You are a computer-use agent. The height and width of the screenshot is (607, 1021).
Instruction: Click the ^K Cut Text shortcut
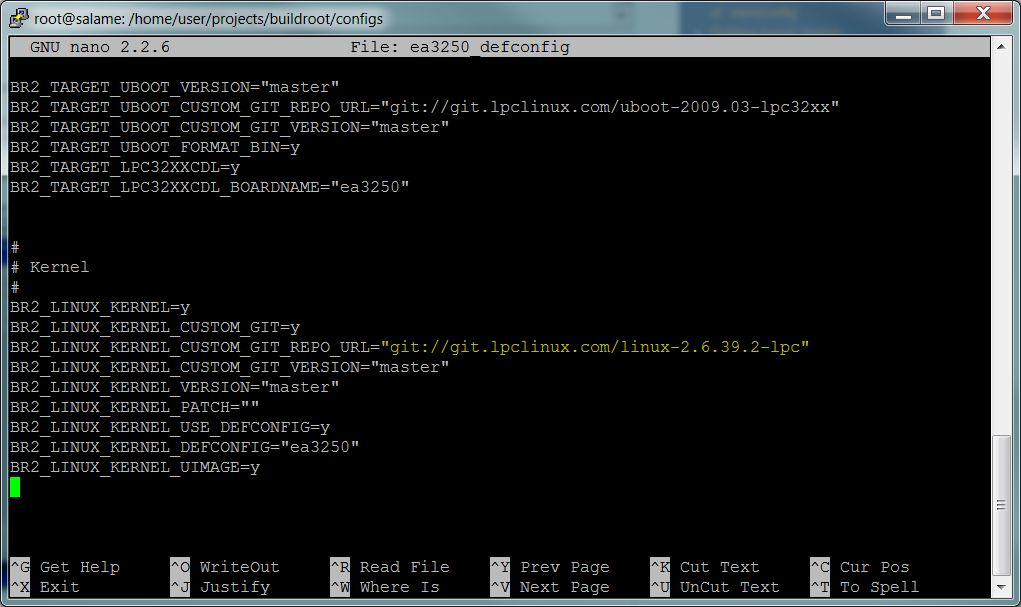(705, 567)
